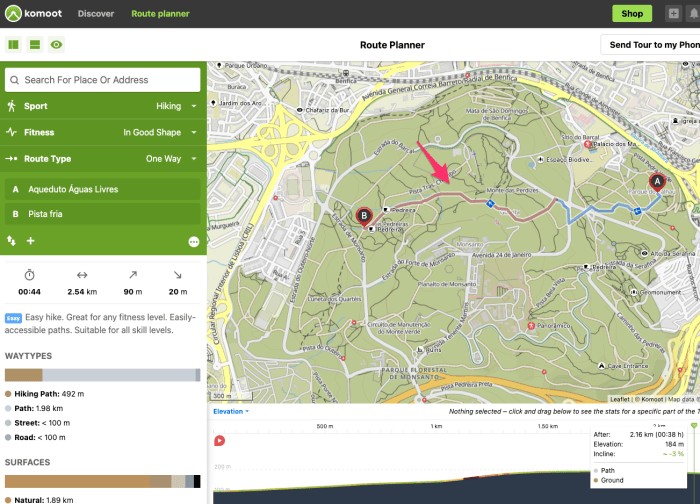Image resolution: width=700 pixels, height=504 pixels.
Task: Click the blue route waypoint diamond near Monte das Perdizes
Action: pos(490,204)
